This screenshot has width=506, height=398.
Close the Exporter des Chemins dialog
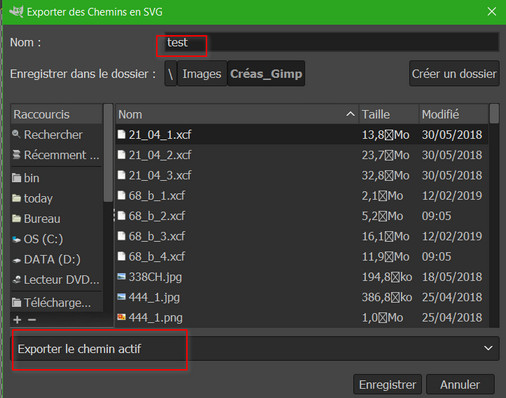click(492, 12)
